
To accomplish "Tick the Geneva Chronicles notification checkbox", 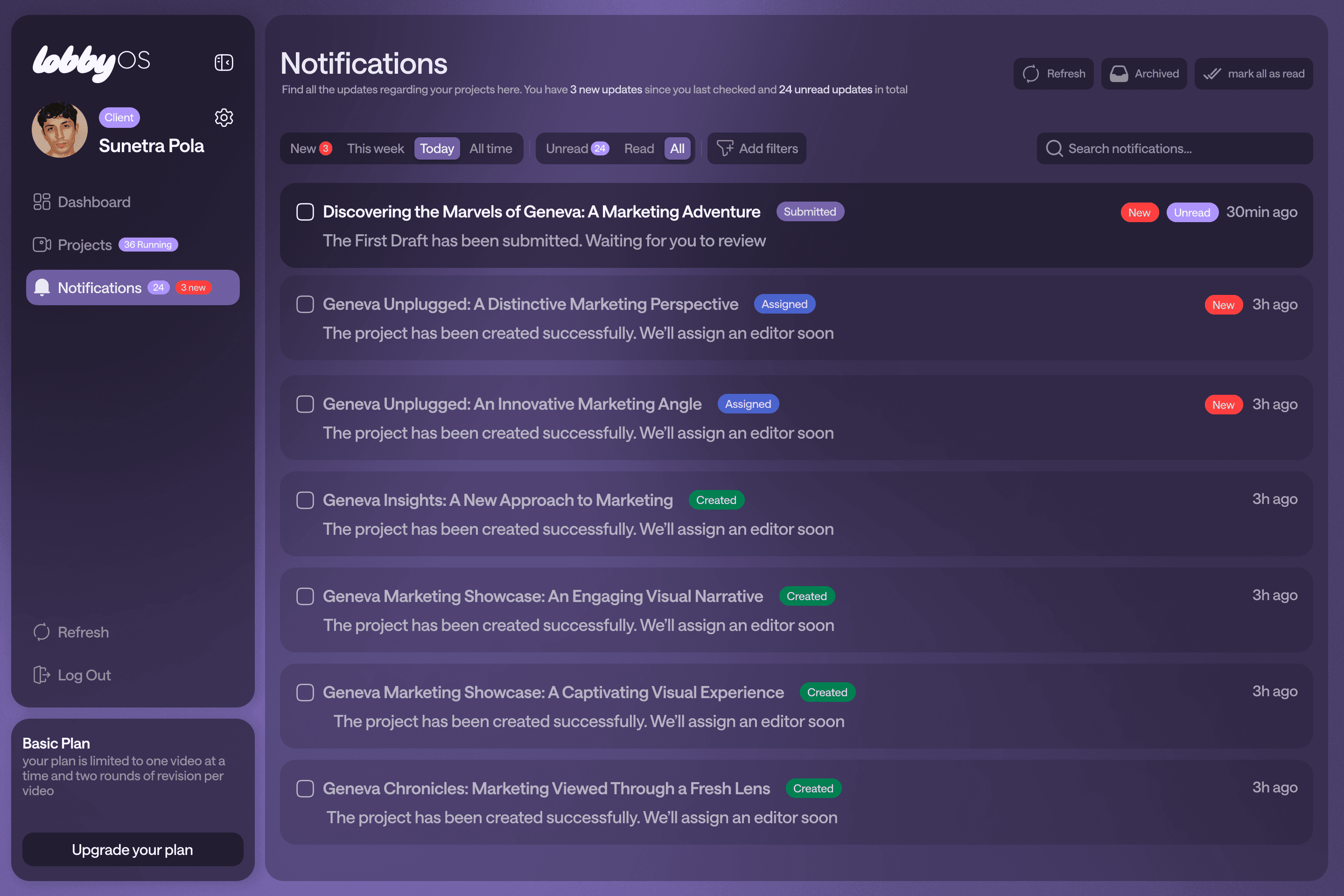I will click(305, 789).
